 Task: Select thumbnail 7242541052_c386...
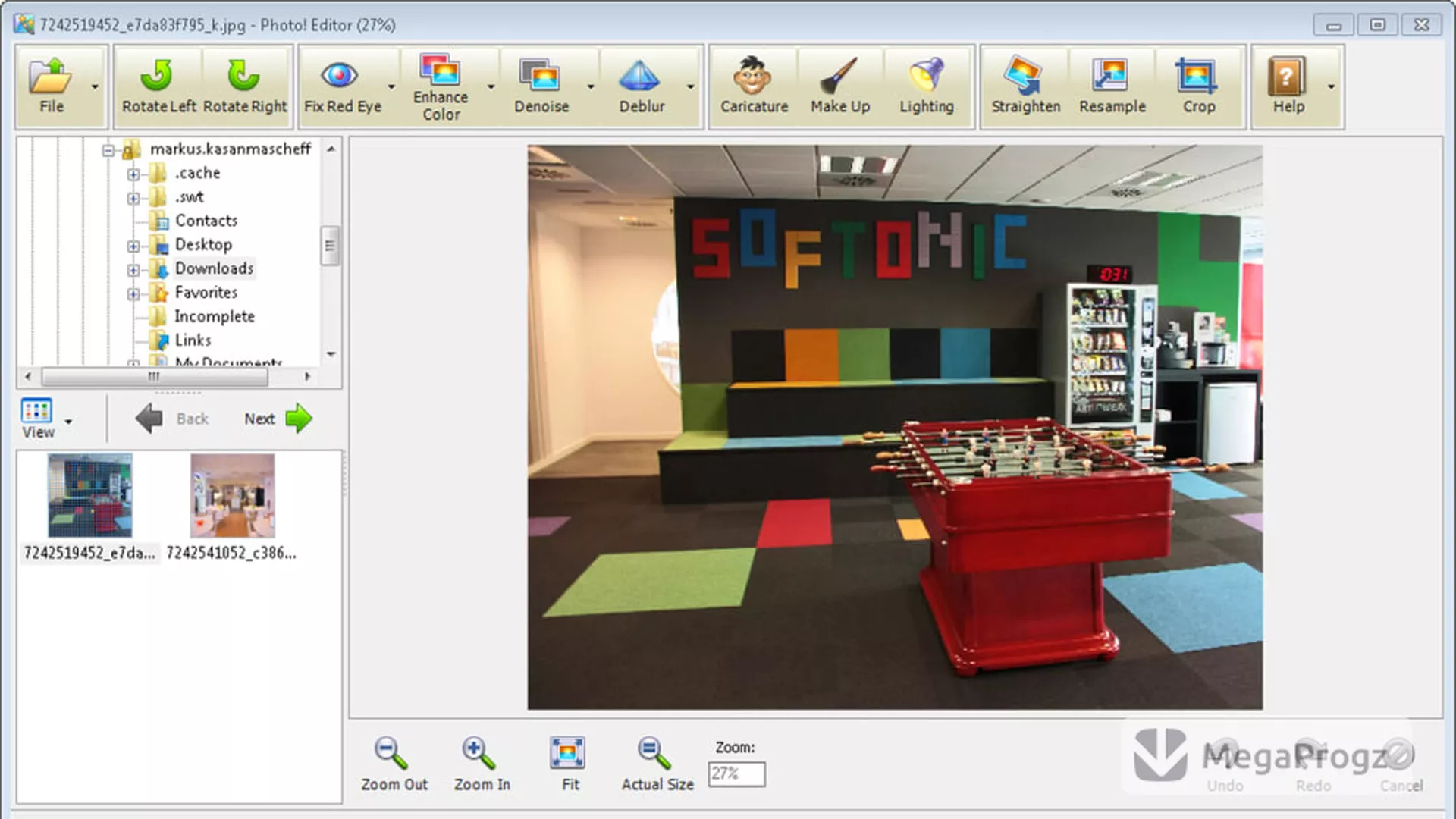(232, 507)
